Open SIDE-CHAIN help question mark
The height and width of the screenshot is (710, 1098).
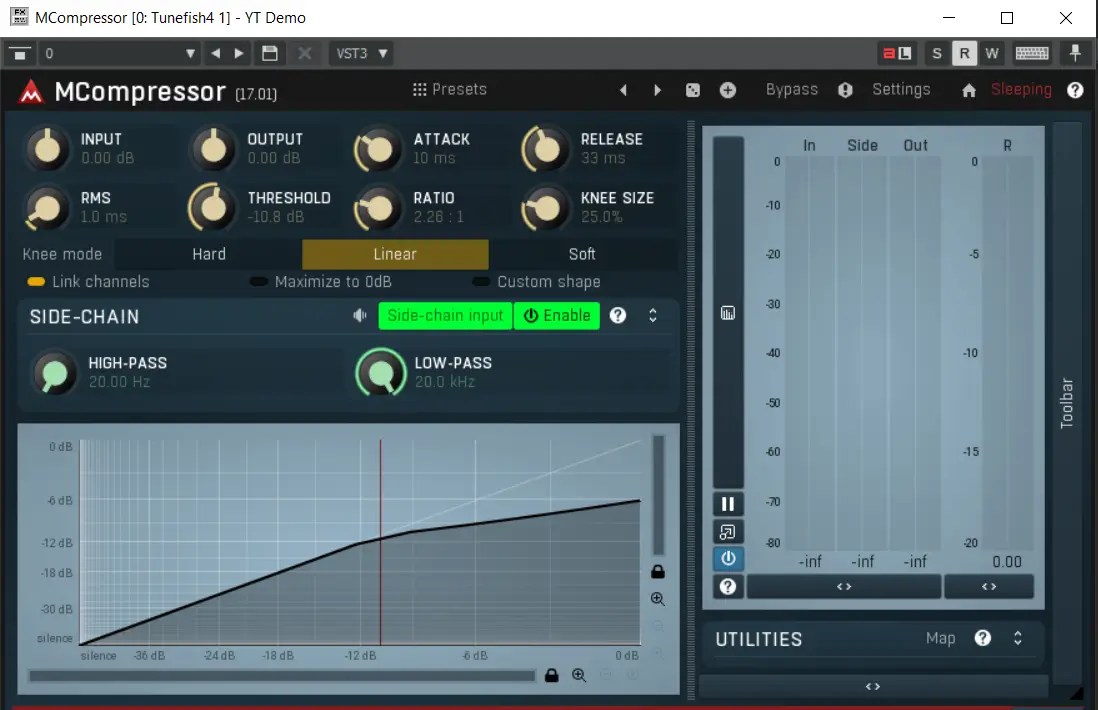pos(618,316)
